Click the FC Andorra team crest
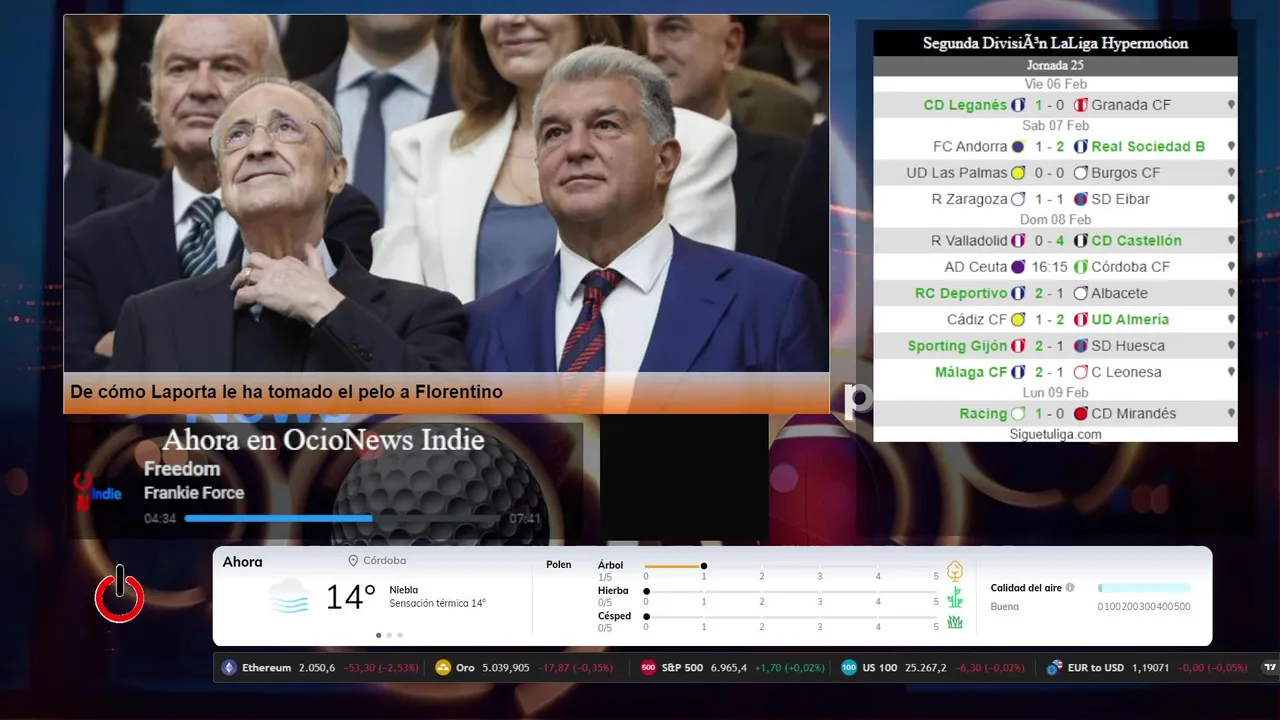Screen dimensions: 1280x720 [x=1018, y=146]
